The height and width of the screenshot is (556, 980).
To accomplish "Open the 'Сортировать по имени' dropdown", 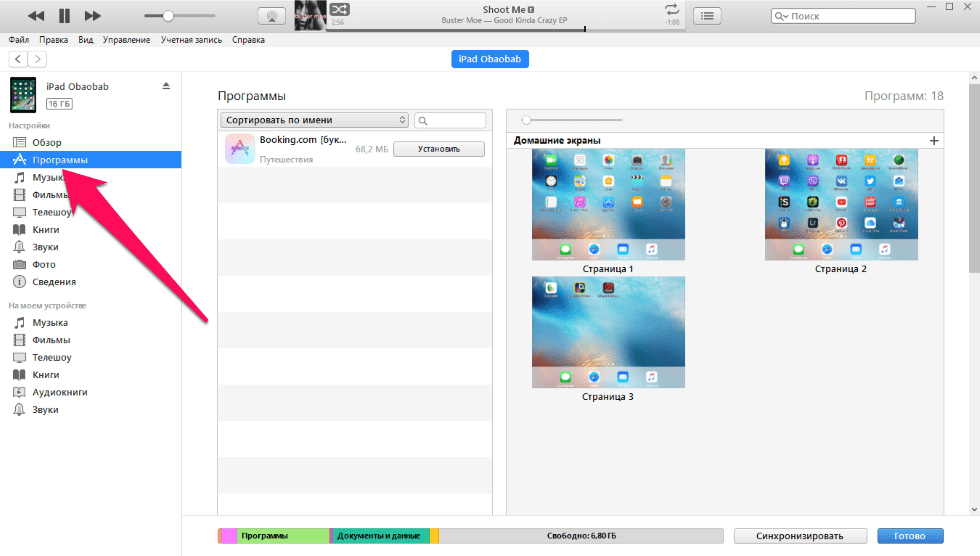I will (314, 120).
